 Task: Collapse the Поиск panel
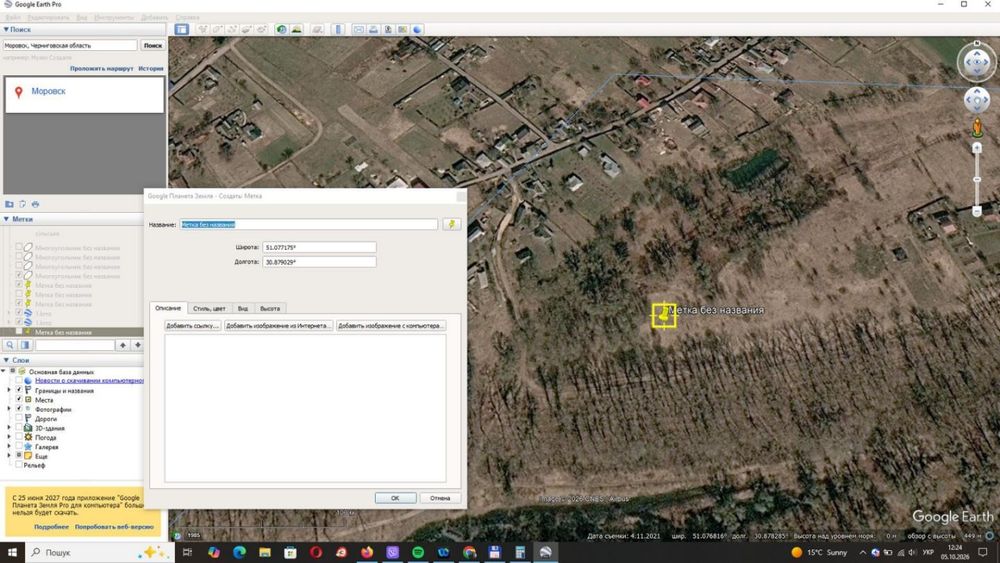6,29
